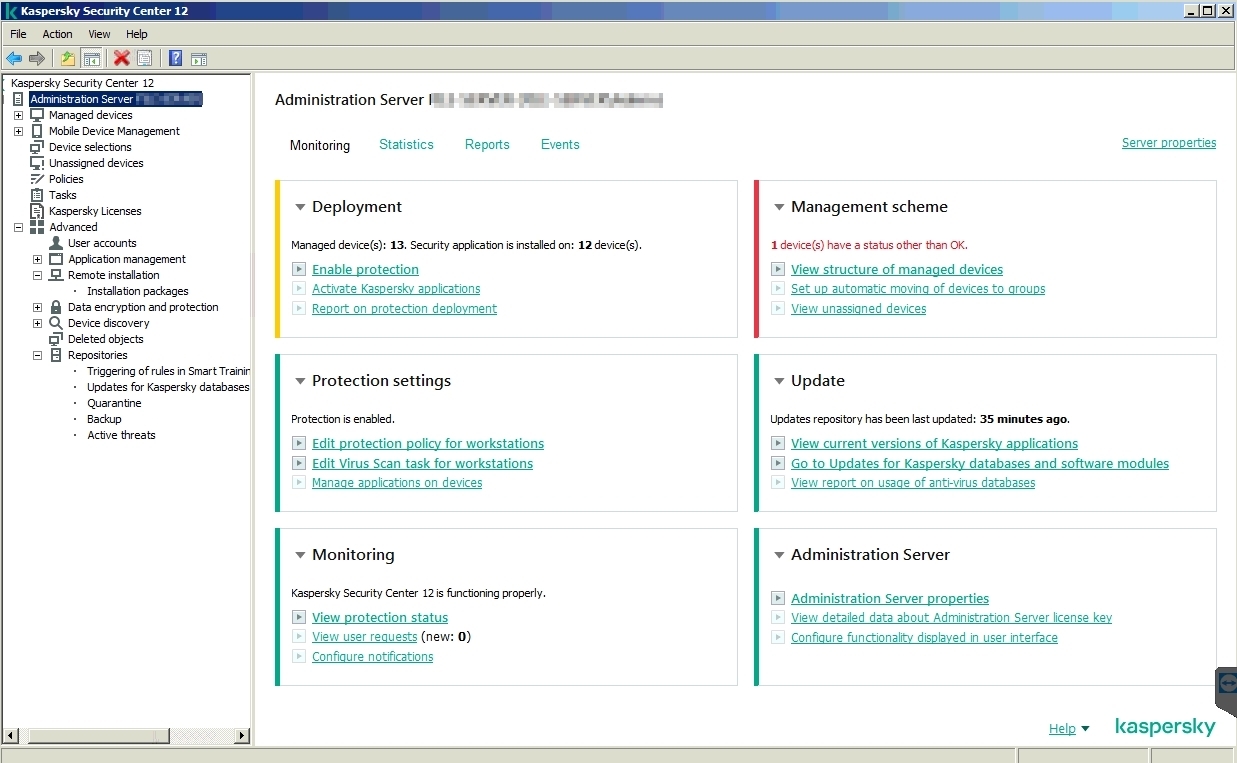Click the Device selections icon
The height and width of the screenshot is (763, 1237).
point(37,147)
